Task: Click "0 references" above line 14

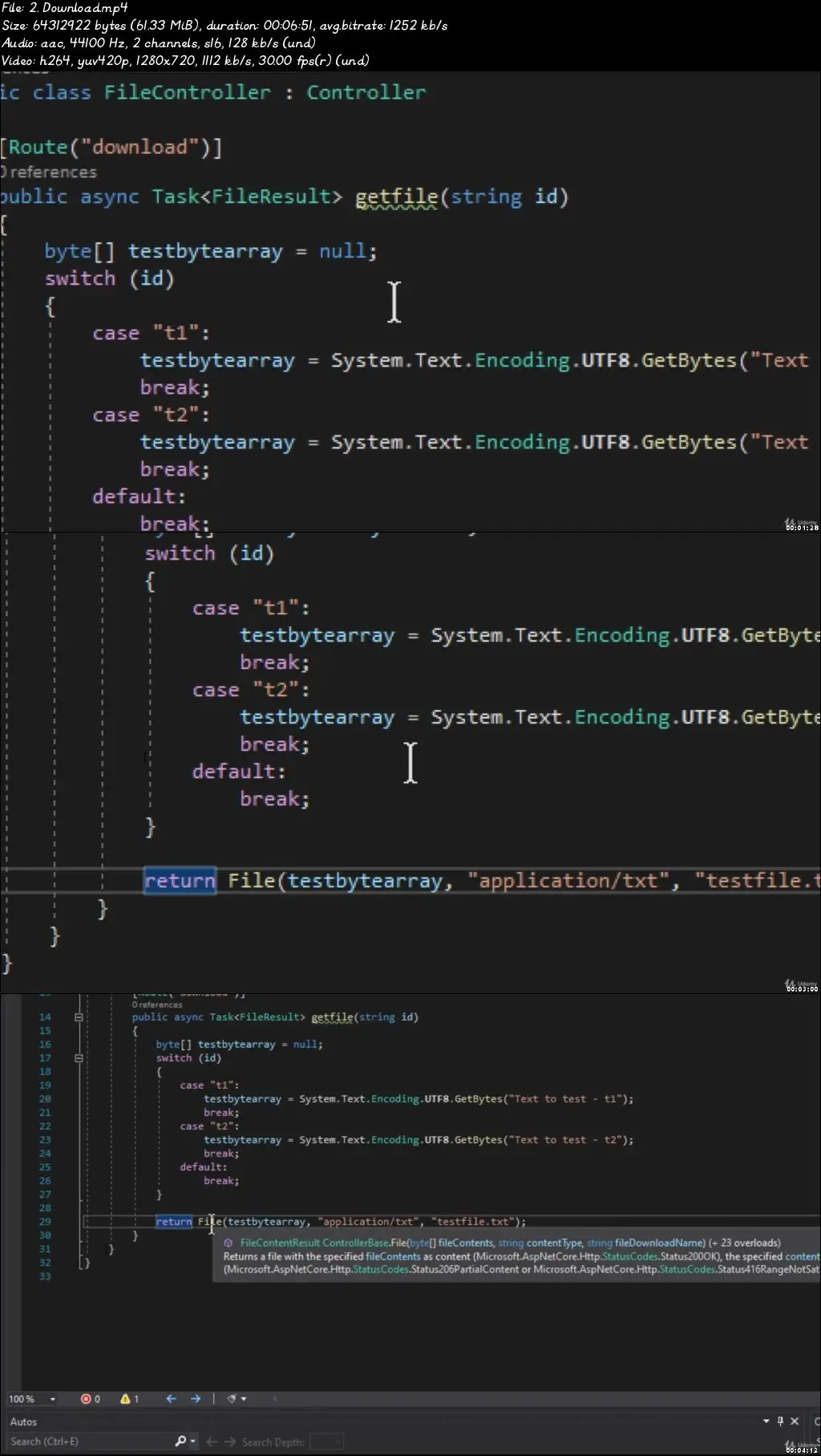Action: pos(157,1004)
